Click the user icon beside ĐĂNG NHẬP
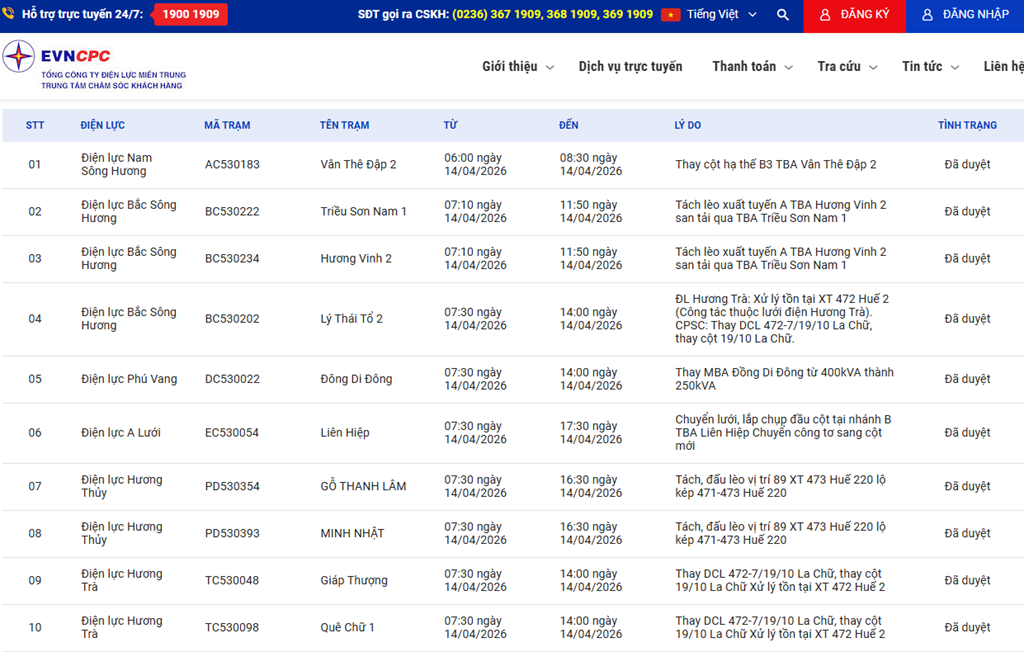Screen dimensions: 1024x652 coord(927,15)
